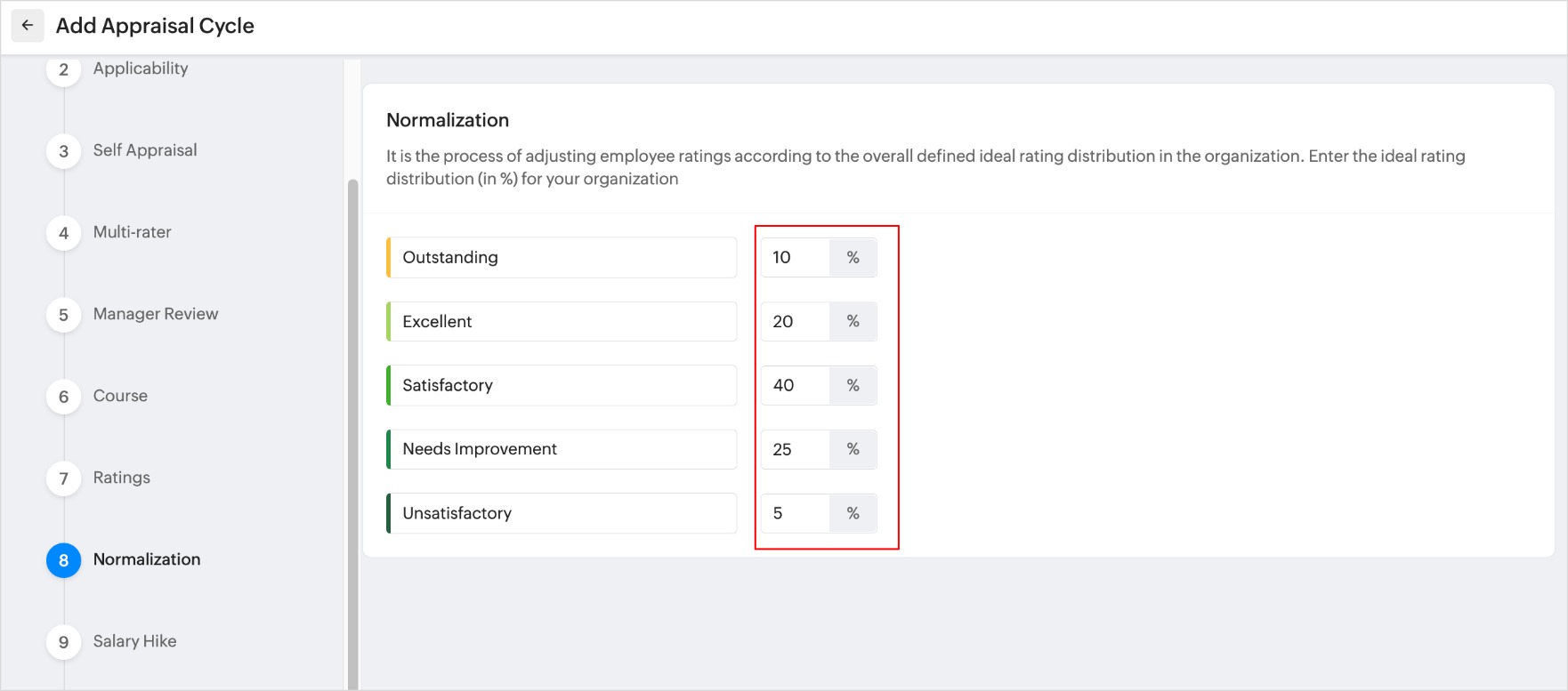Image resolution: width=1568 pixels, height=691 pixels.
Task: Select step 4 circle icon
Action: point(63,233)
